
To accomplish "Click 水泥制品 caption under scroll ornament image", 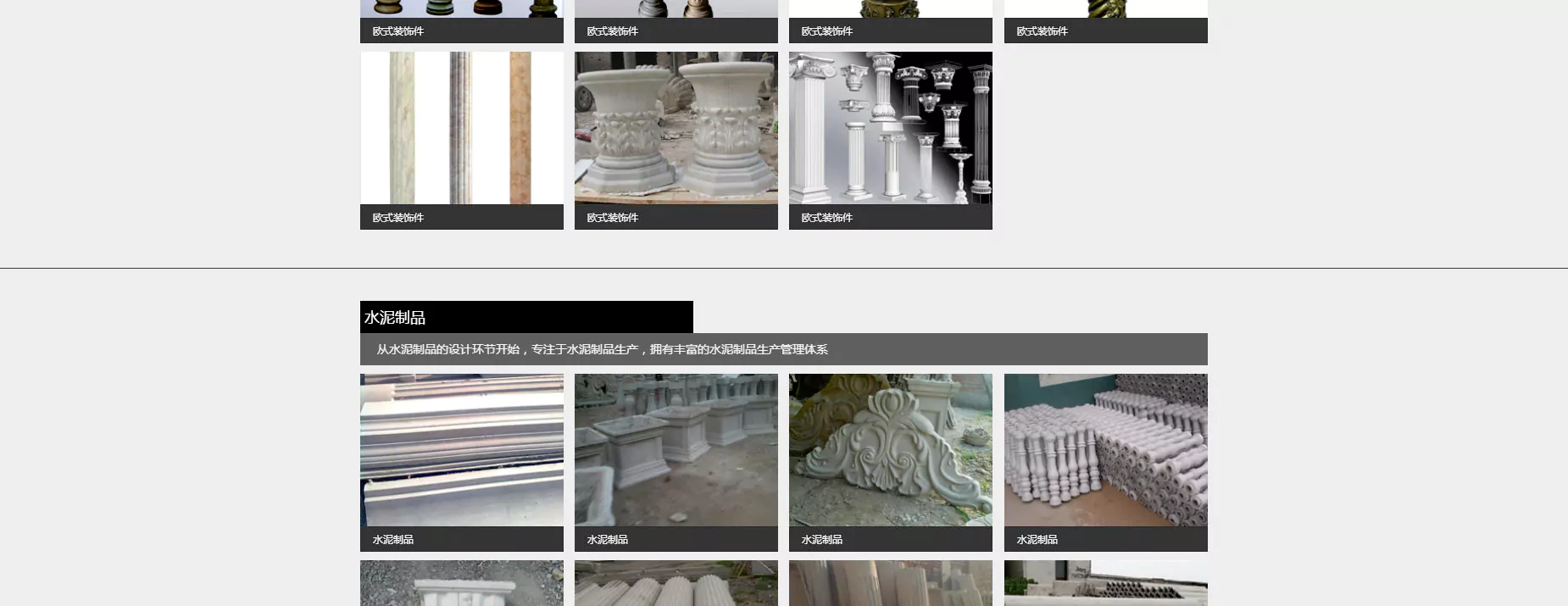I will (822, 540).
